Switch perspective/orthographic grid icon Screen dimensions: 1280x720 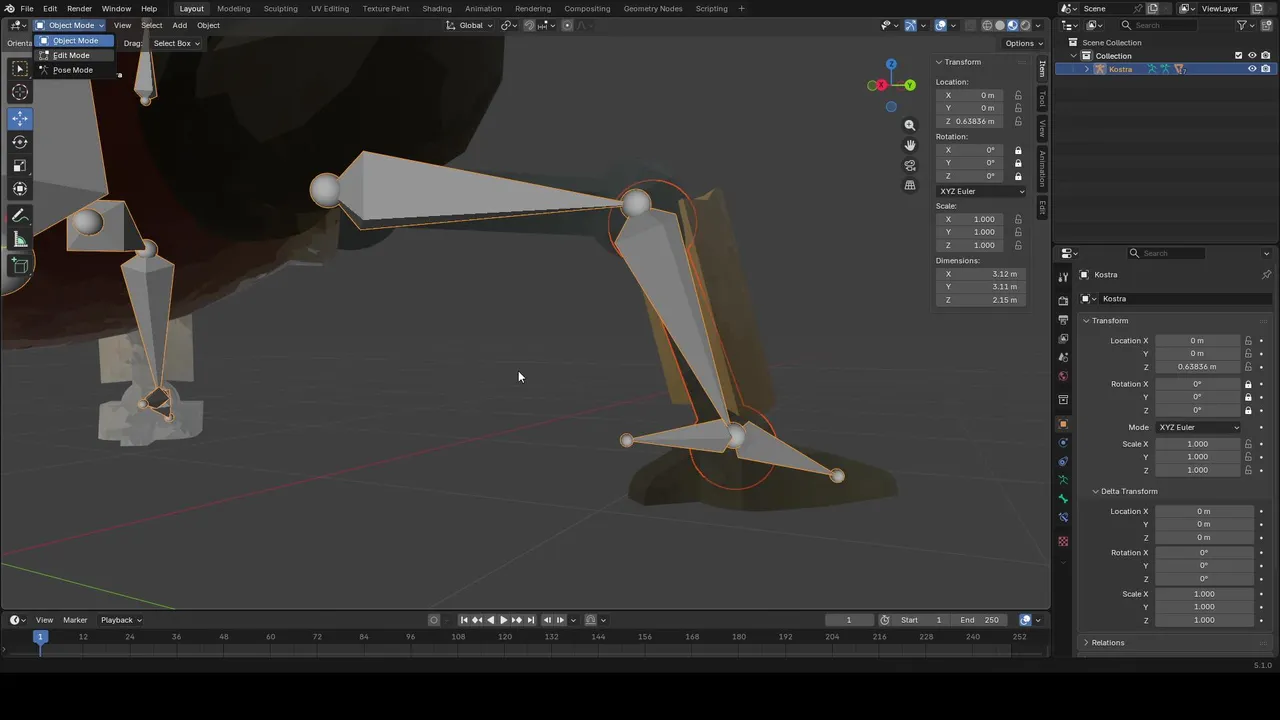pyautogui.click(x=910, y=185)
